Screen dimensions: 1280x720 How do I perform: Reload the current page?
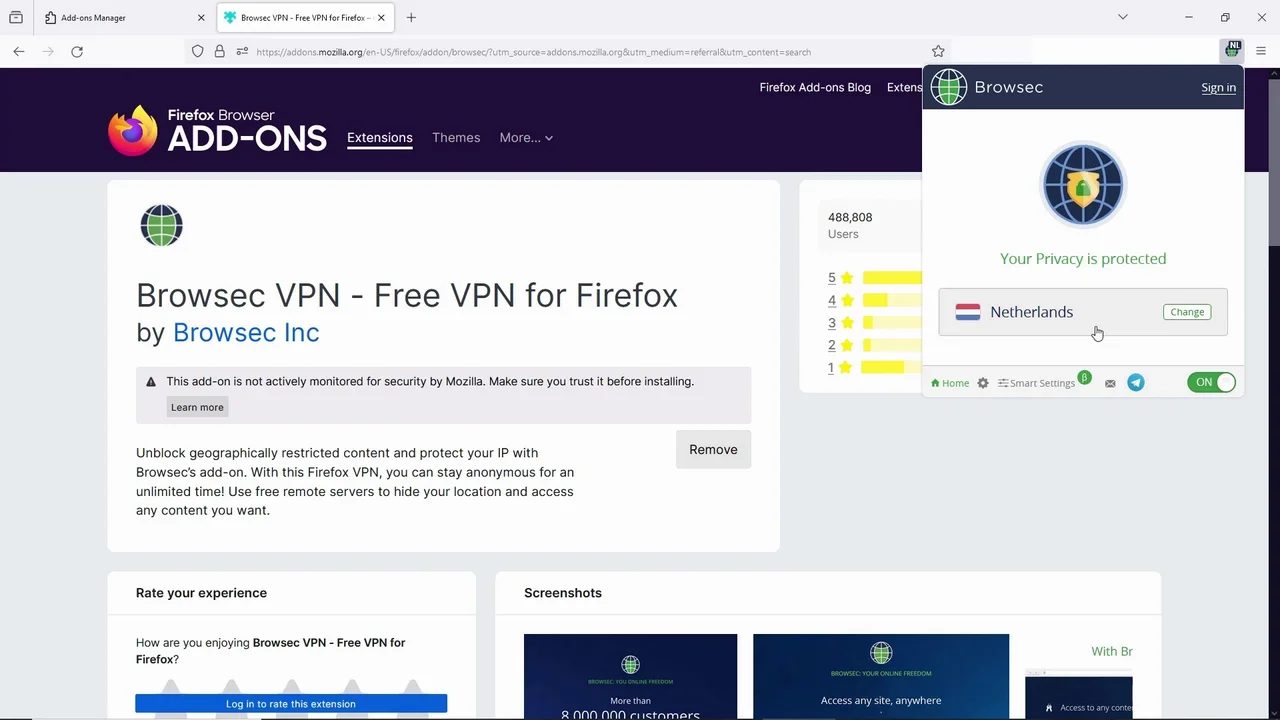point(77,51)
